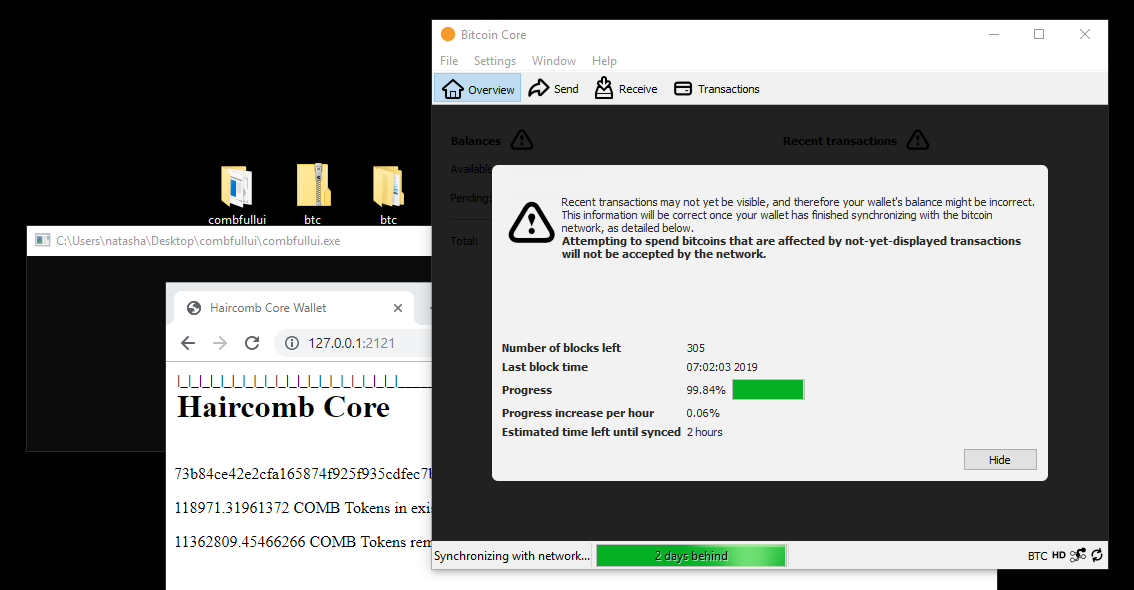Viewport: 1134px width, 590px height.
Task: Open the Receive tab in Bitcoin Core
Action: point(626,88)
